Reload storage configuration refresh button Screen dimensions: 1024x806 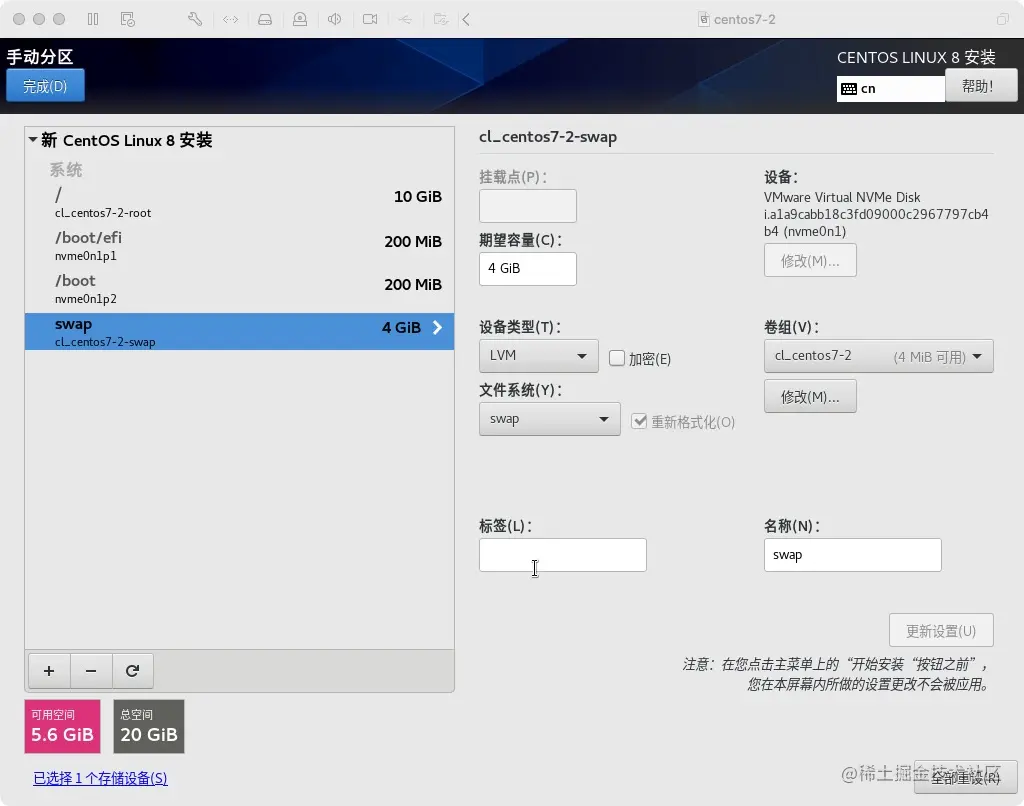pos(133,671)
